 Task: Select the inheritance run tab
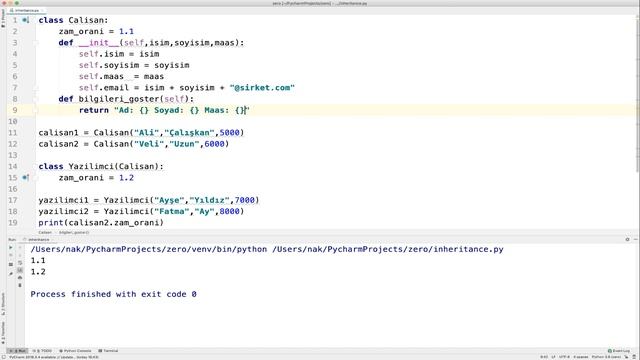click(x=37, y=240)
